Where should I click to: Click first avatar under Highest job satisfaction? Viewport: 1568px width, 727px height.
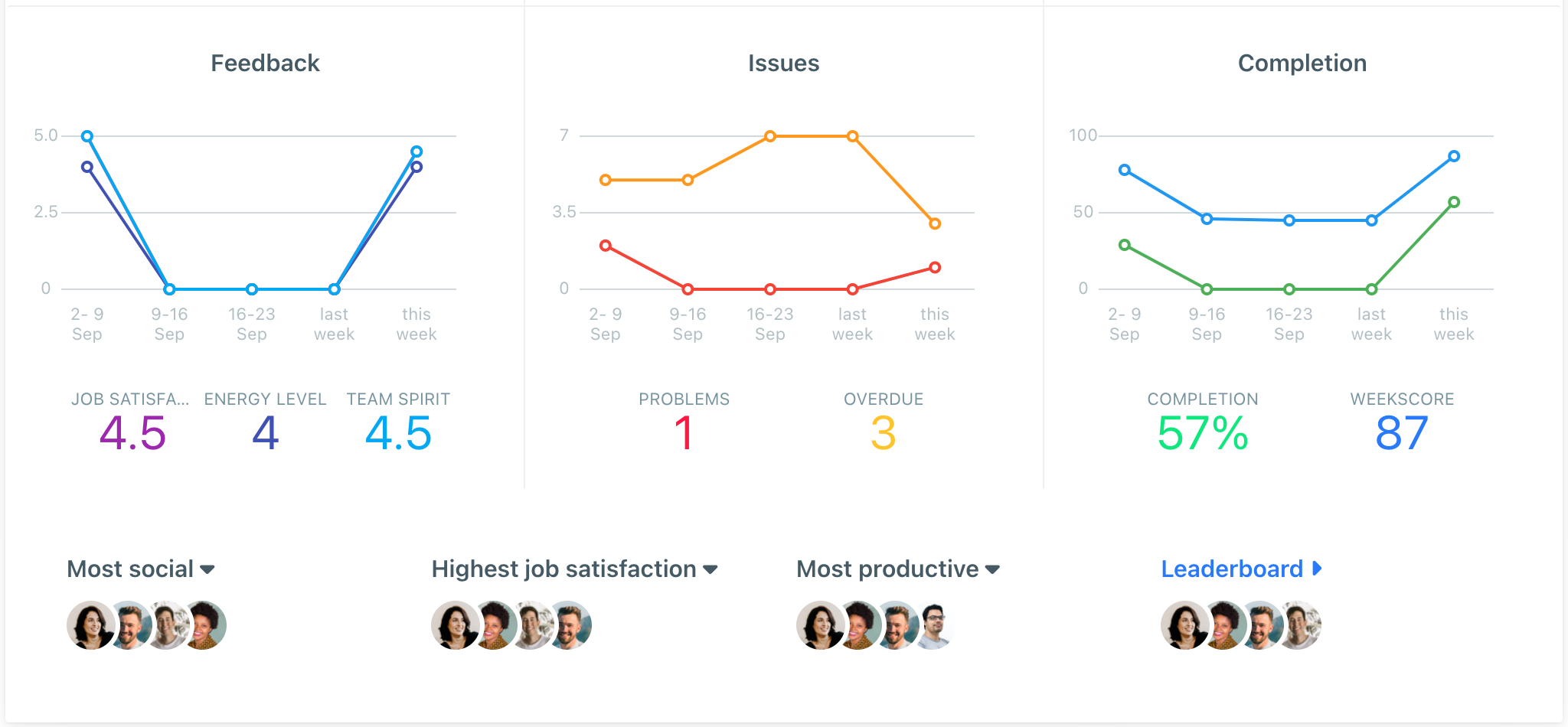click(x=456, y=625)
